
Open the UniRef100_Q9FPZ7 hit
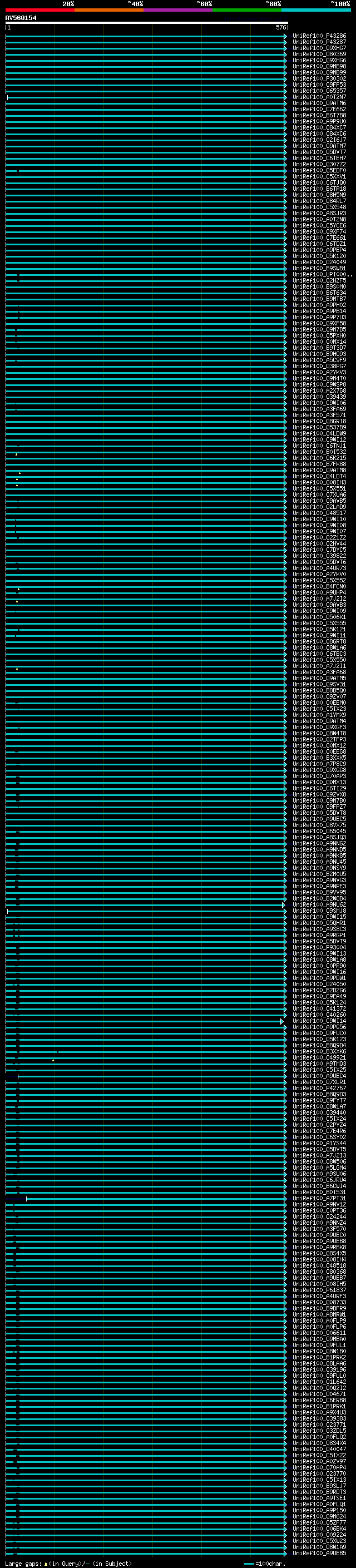319,807
